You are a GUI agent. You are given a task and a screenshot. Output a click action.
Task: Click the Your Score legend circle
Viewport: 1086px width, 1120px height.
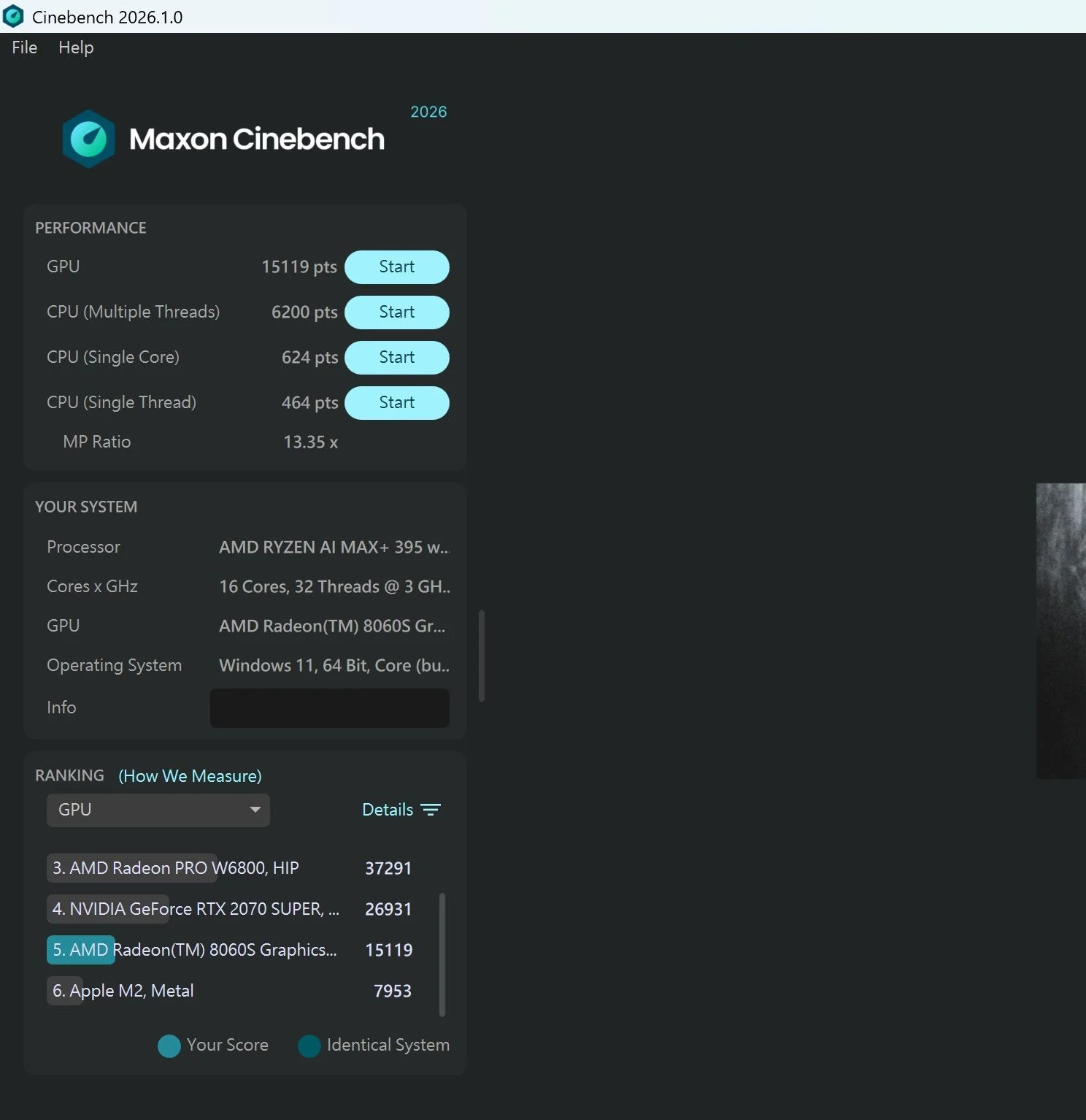[x=169, y=1046]
